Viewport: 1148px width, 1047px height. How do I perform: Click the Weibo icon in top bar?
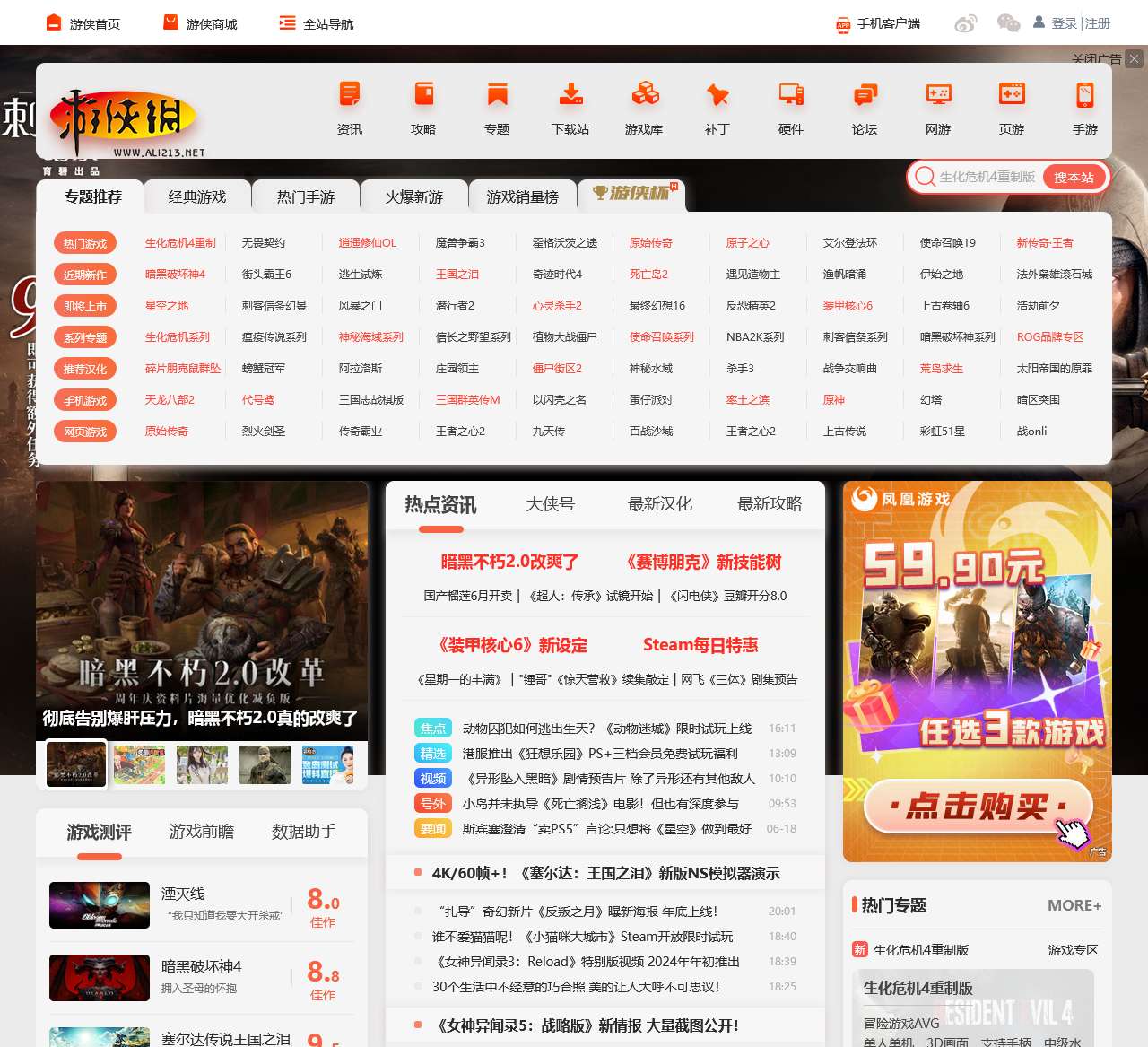pyautogui.click(x=966, y=23)
